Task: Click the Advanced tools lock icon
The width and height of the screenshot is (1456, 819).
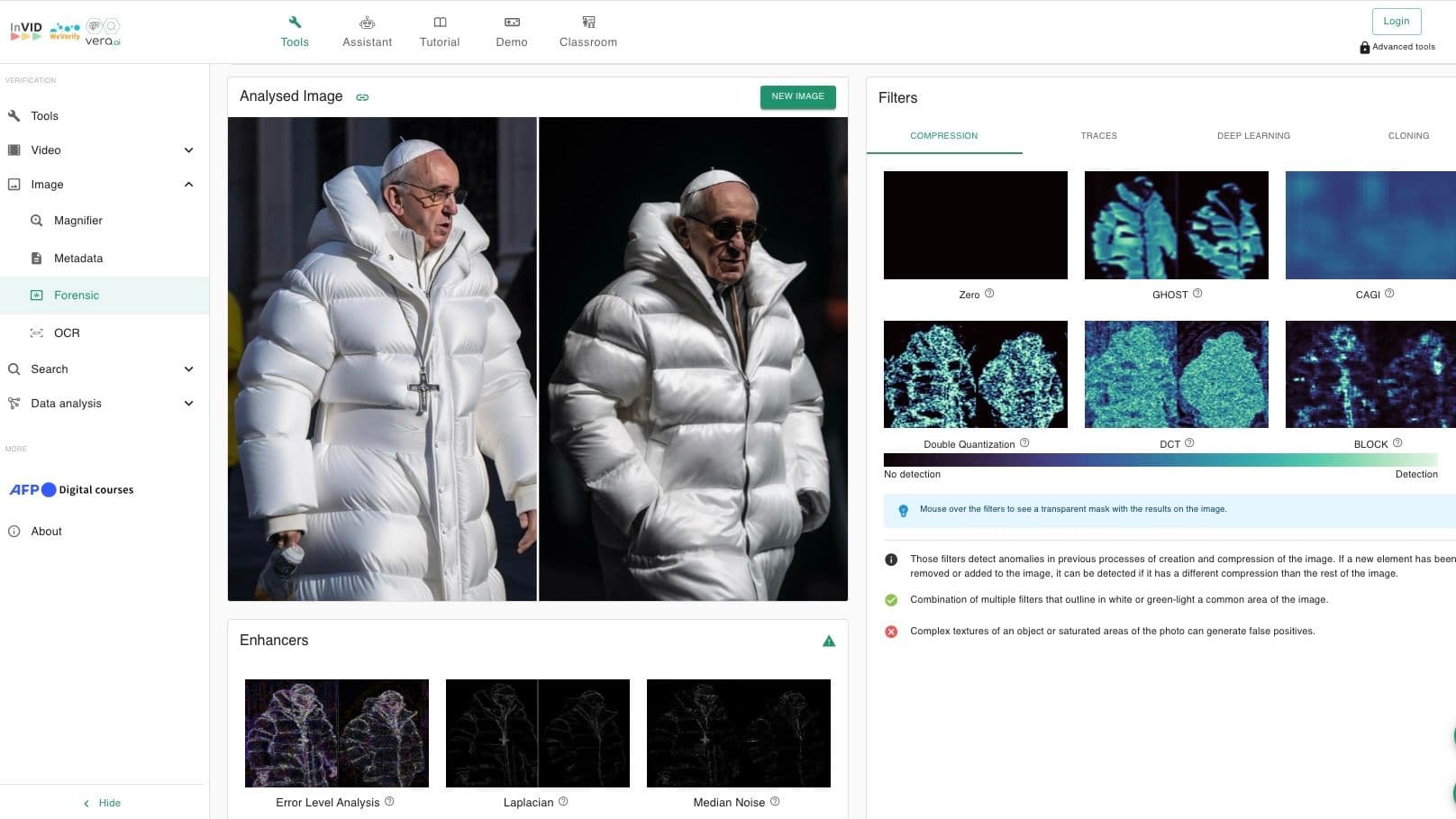Action: click(1364, 48)
